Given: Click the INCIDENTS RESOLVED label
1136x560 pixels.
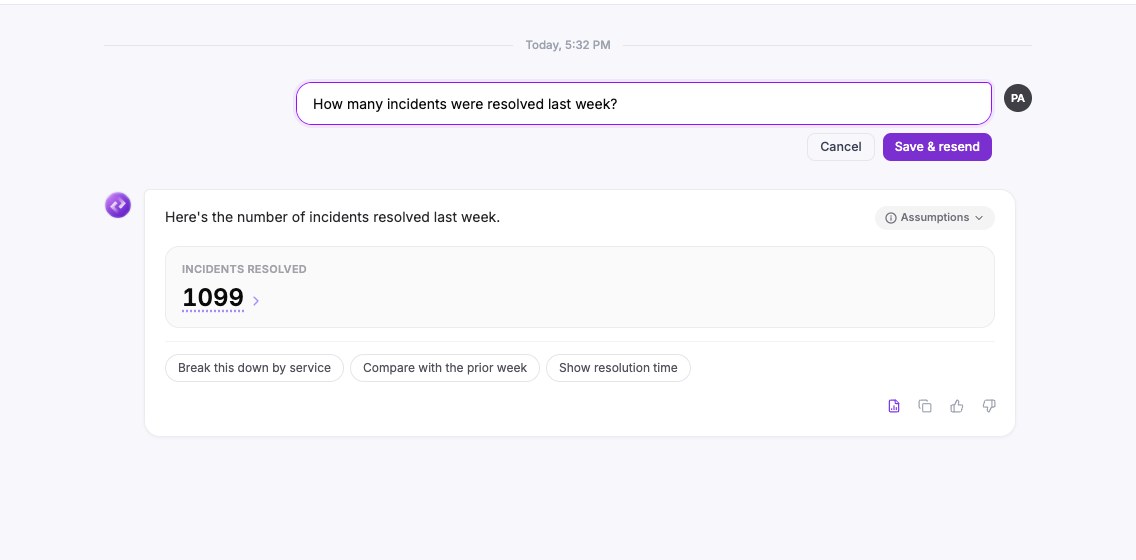Looking at the screenshot, I should click(244, 269).
